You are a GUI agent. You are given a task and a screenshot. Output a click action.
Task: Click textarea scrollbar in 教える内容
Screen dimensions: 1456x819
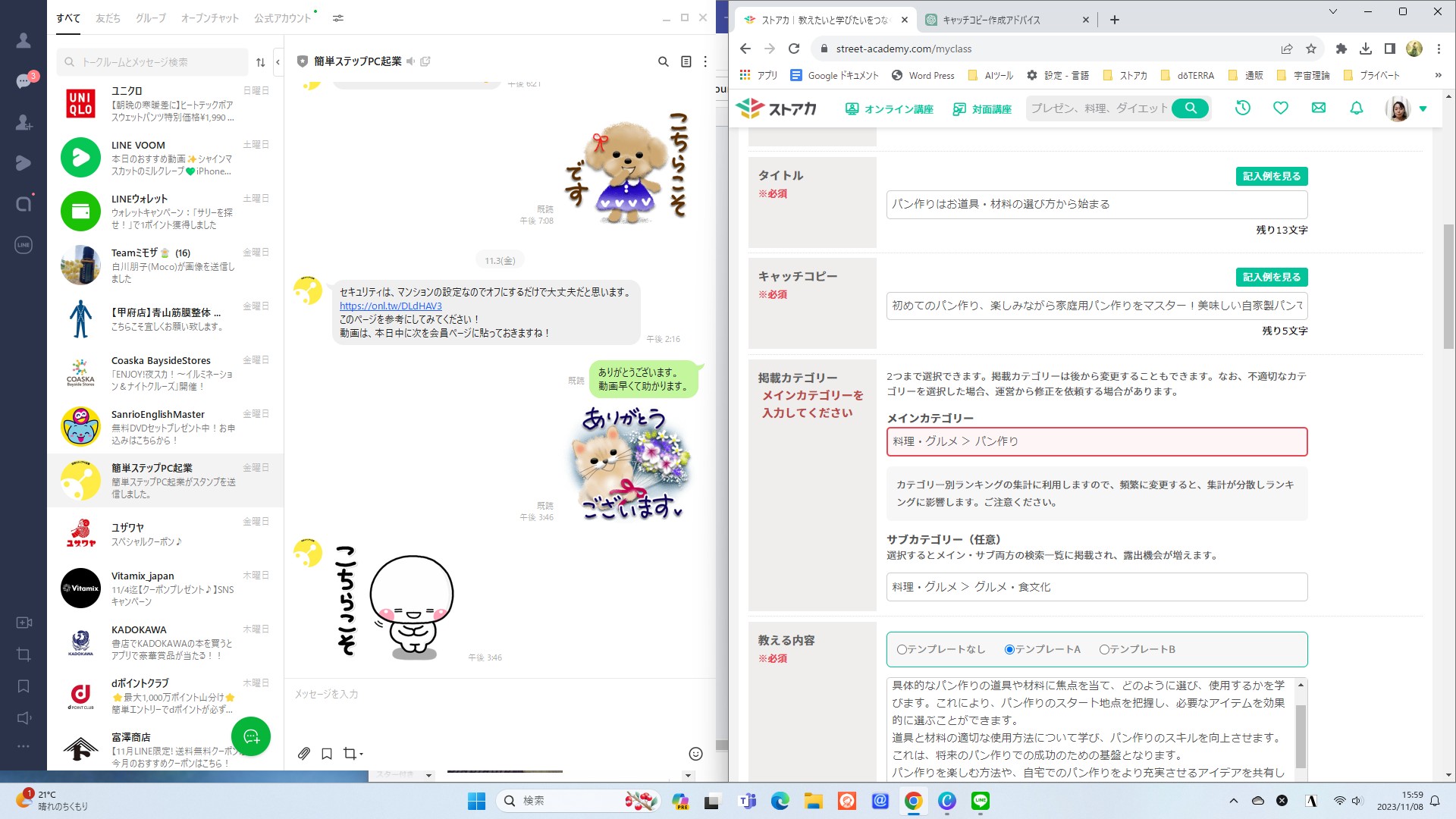tap(1301, 736)
